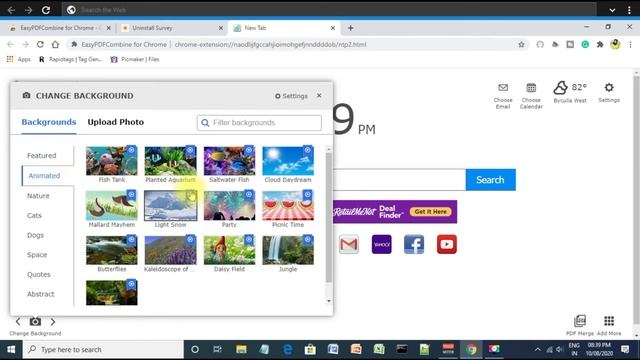This screenshot has height=360, width=640.
Task: Open the Yahoo shortcut icon
Action: click(382, 244)
